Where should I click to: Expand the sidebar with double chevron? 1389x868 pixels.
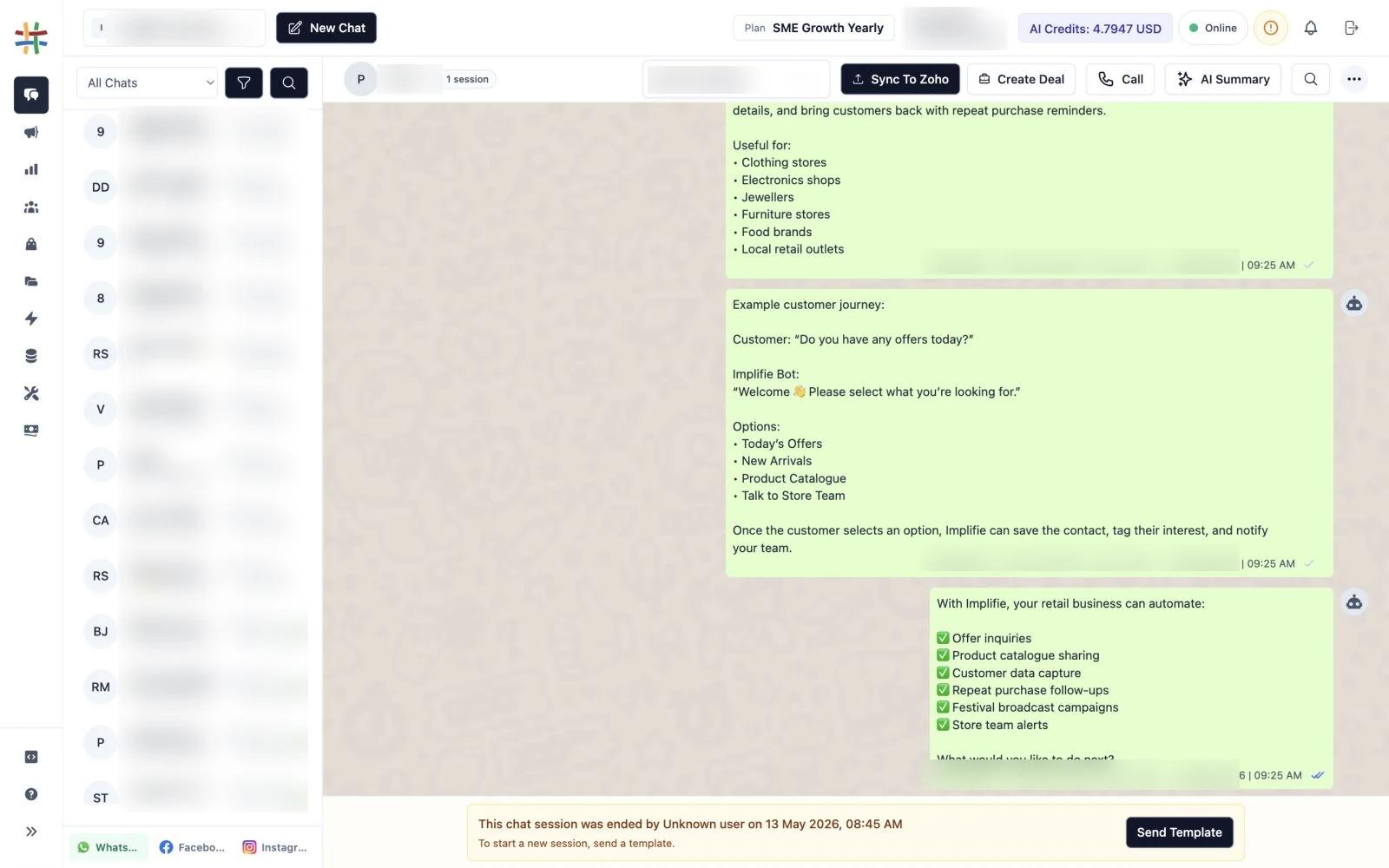(31, 832)
